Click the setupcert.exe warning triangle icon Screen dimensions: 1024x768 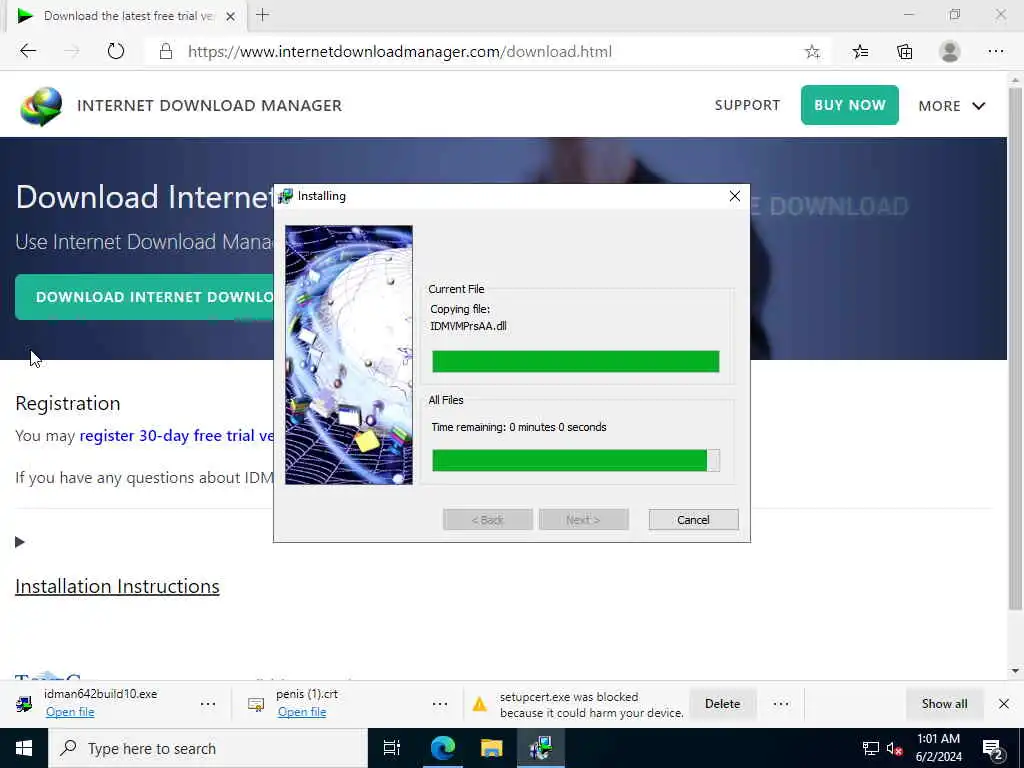click(480, 704)
